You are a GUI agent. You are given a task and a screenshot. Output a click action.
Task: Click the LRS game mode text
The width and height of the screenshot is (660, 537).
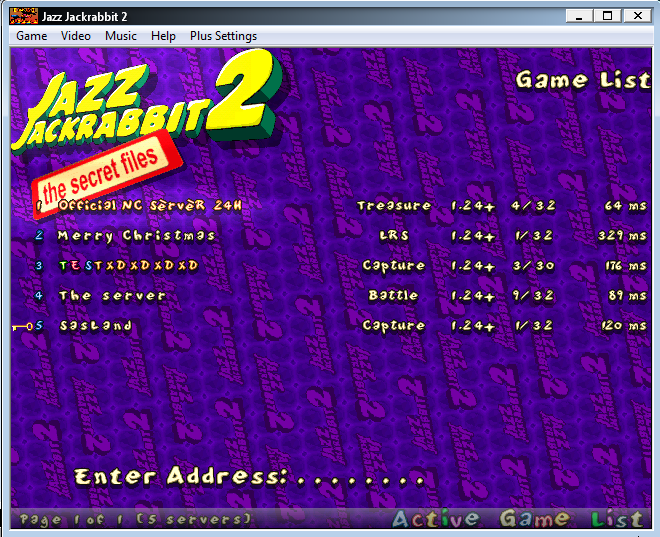(394, 236)
